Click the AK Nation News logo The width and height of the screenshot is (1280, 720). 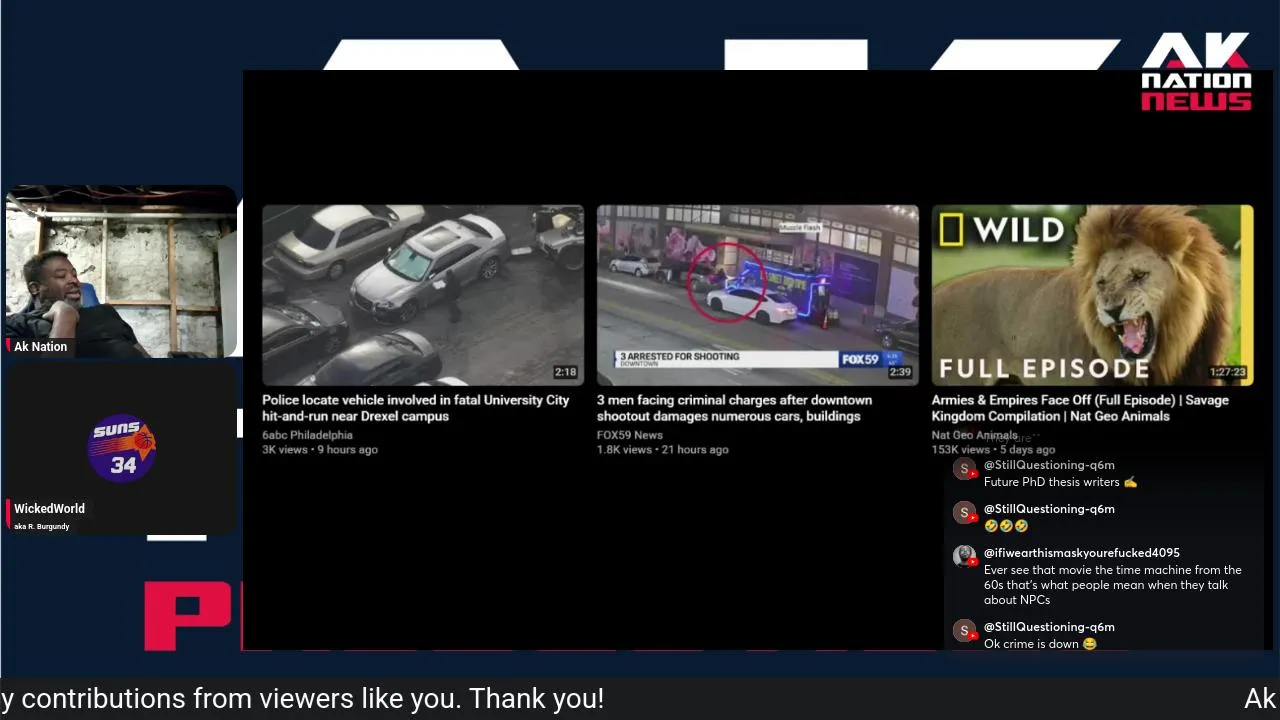pos(1196,72)
